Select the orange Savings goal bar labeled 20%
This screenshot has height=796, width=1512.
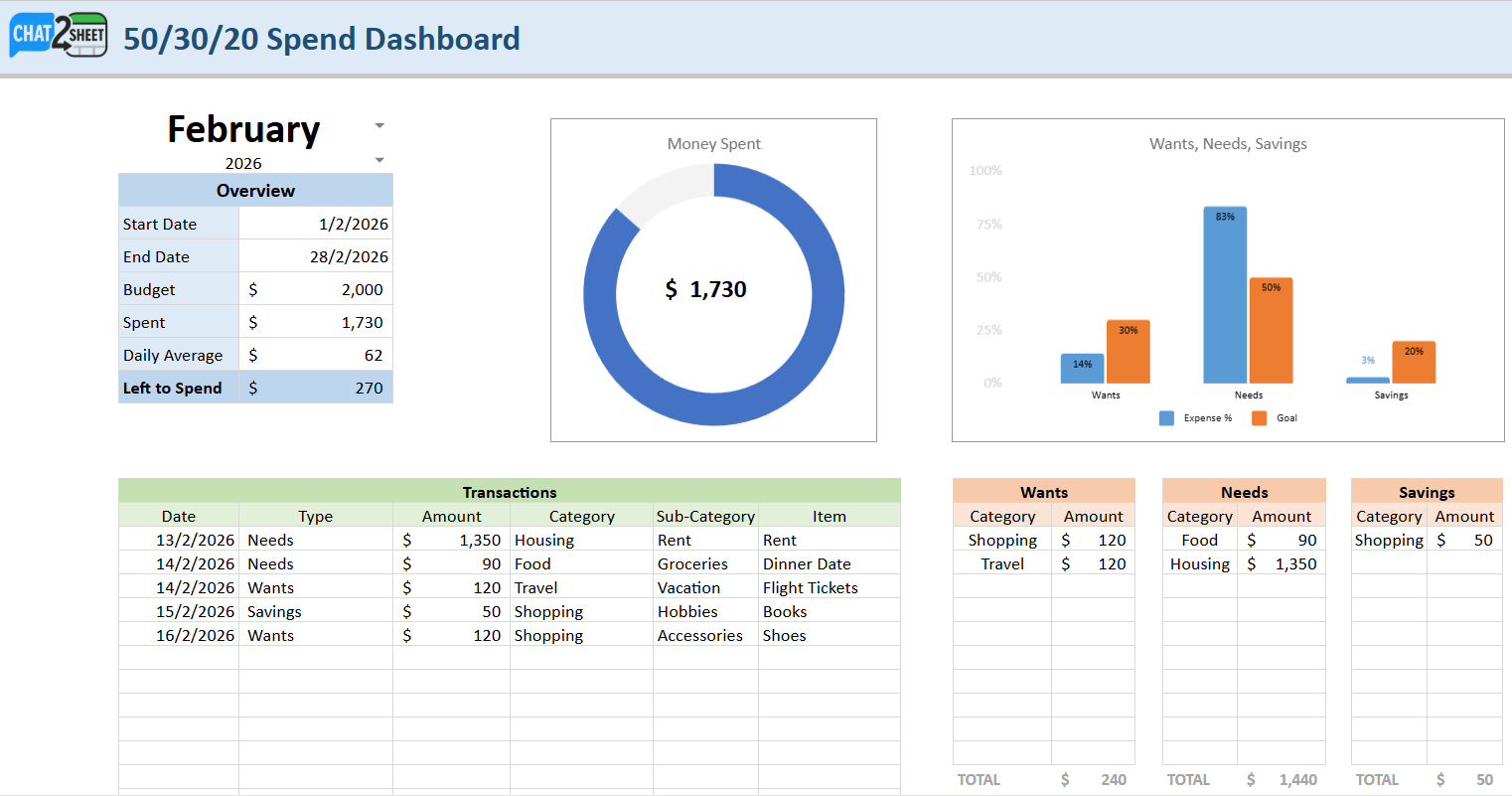click(1414, 366)
